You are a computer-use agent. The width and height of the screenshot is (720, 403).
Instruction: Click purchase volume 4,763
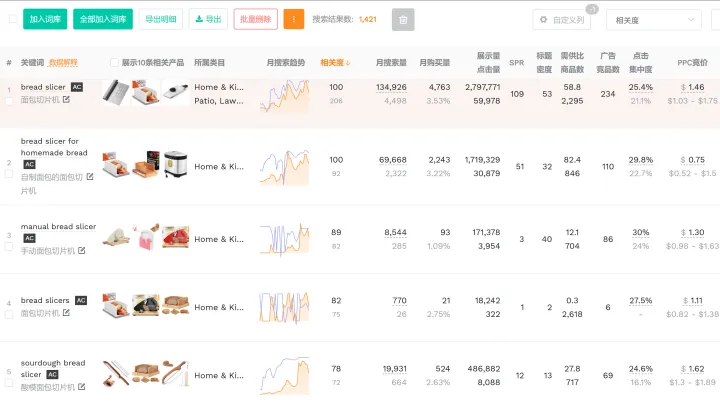(x=439, y=87)
